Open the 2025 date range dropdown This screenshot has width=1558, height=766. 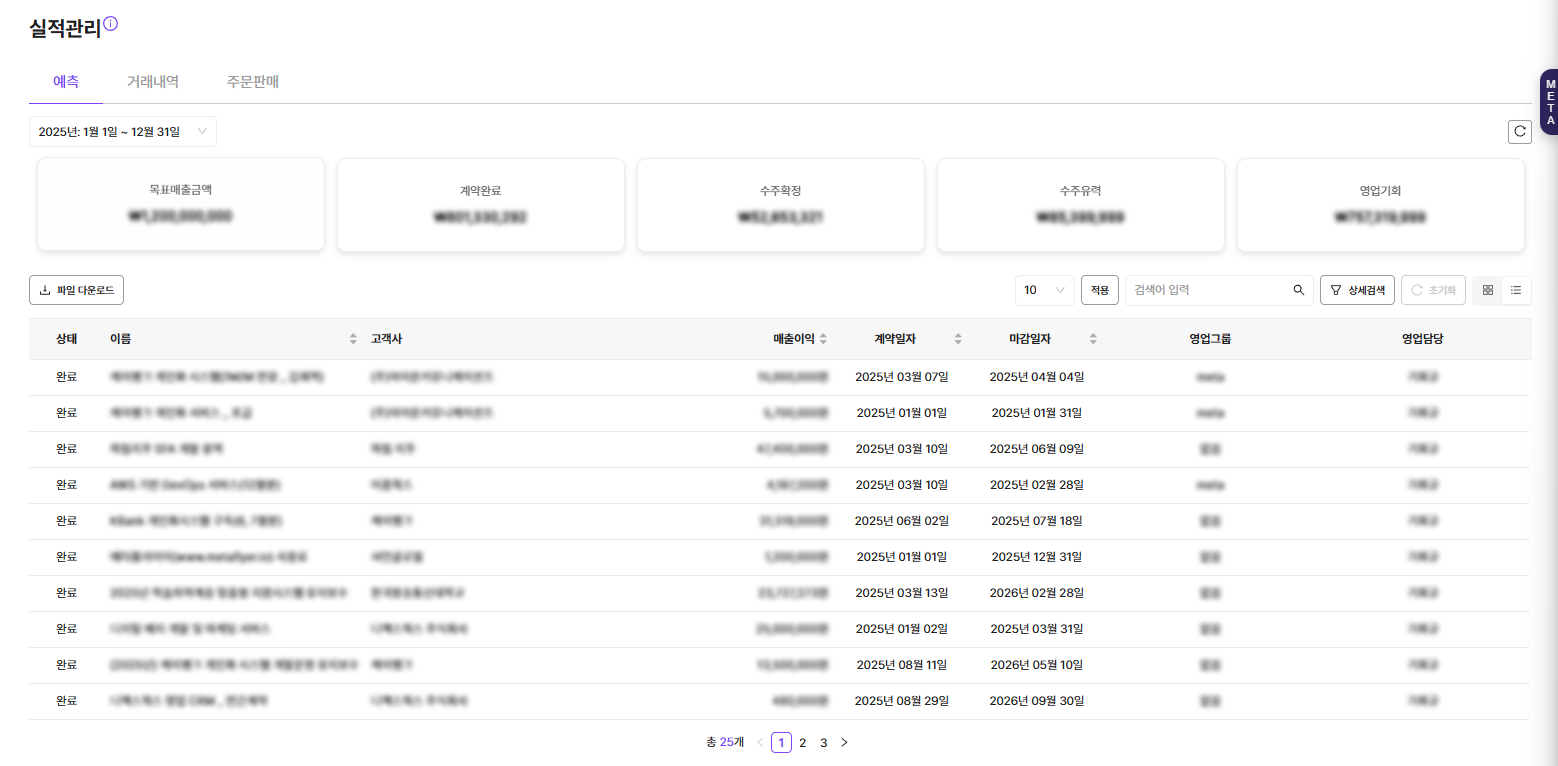coord(122,132)
